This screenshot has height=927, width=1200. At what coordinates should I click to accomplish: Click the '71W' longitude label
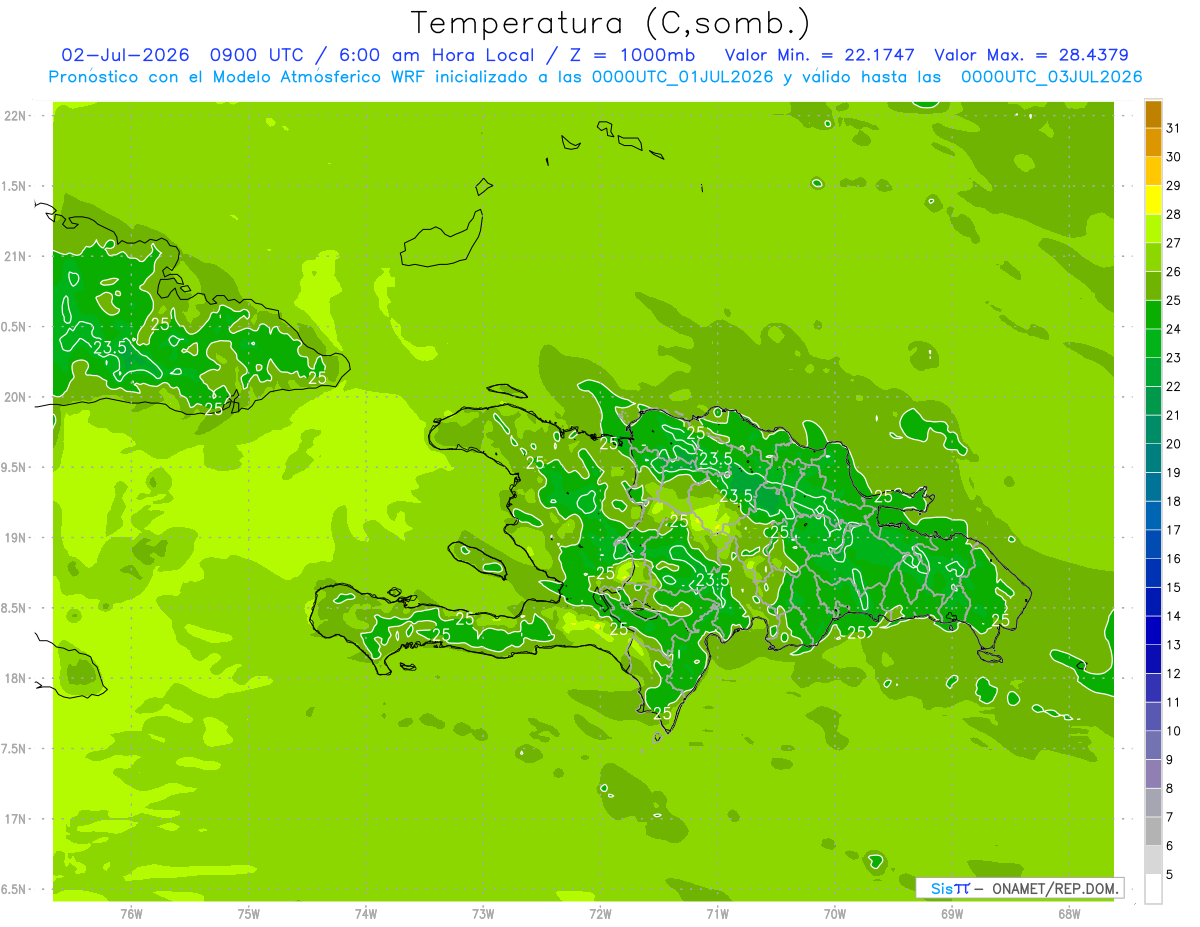717,914
